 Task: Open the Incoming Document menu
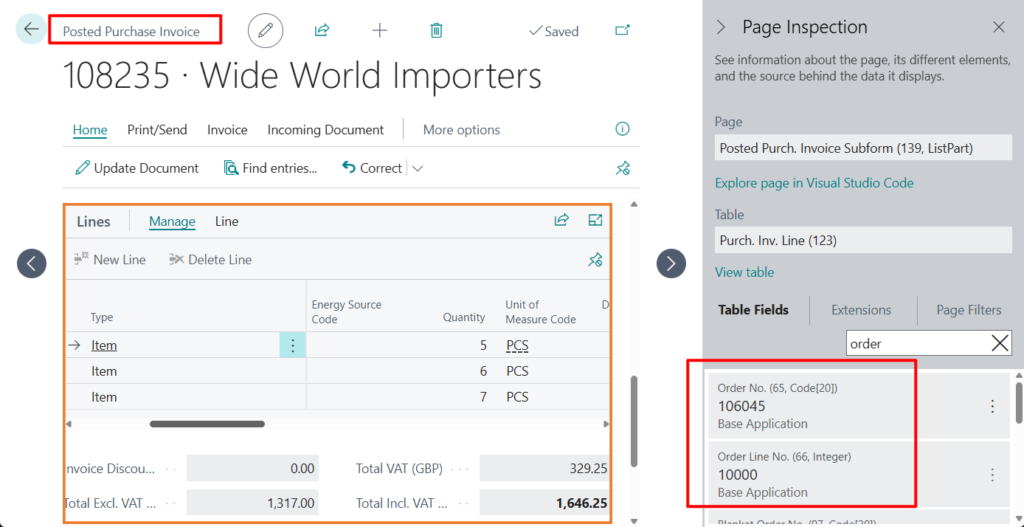click(325, 130)
